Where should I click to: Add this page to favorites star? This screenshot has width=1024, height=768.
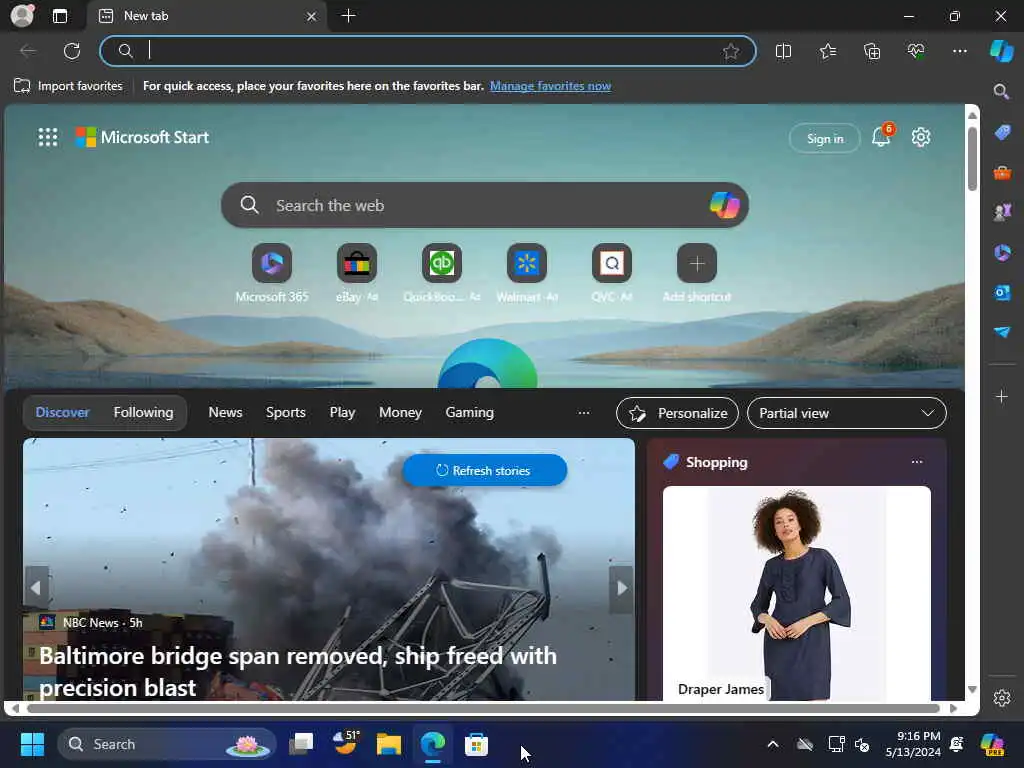731,51
